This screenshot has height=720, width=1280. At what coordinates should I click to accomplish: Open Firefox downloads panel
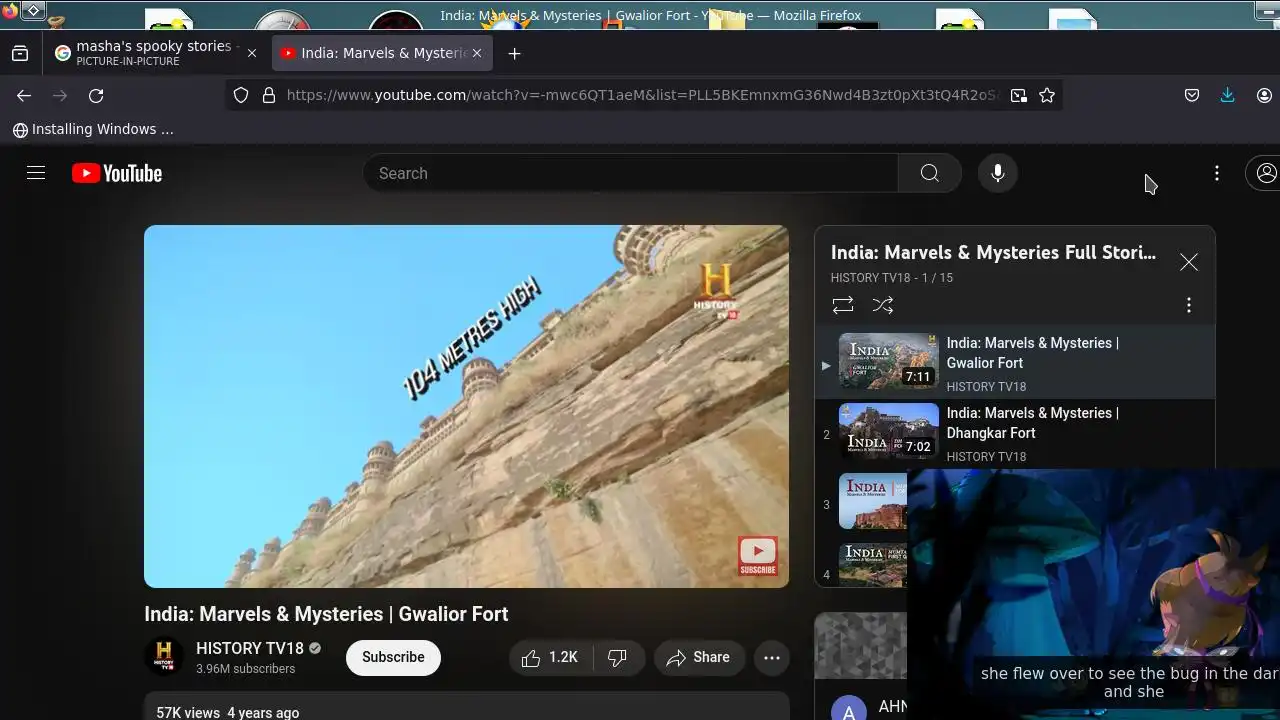point(1227,95)
